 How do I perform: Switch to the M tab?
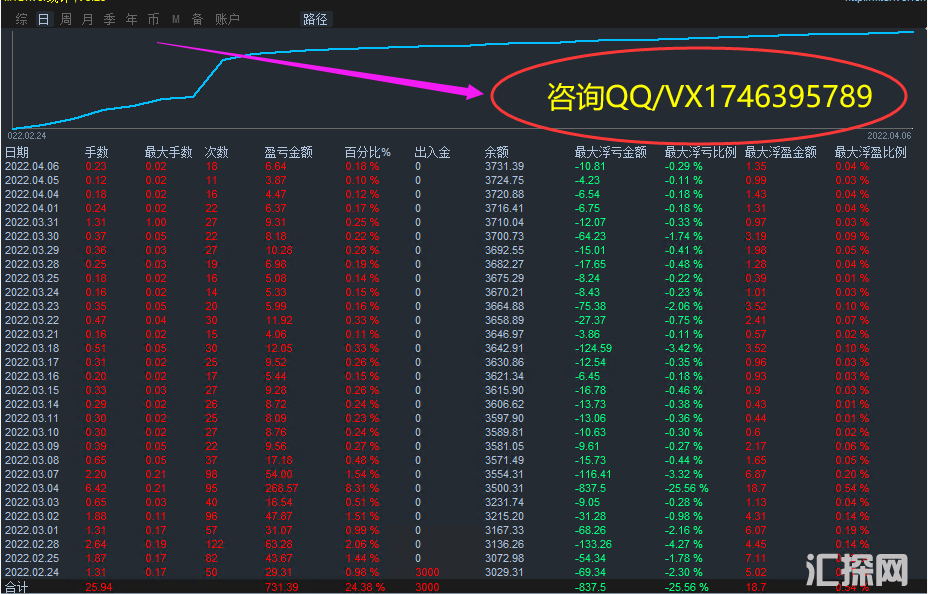click(x=176, y=20)
